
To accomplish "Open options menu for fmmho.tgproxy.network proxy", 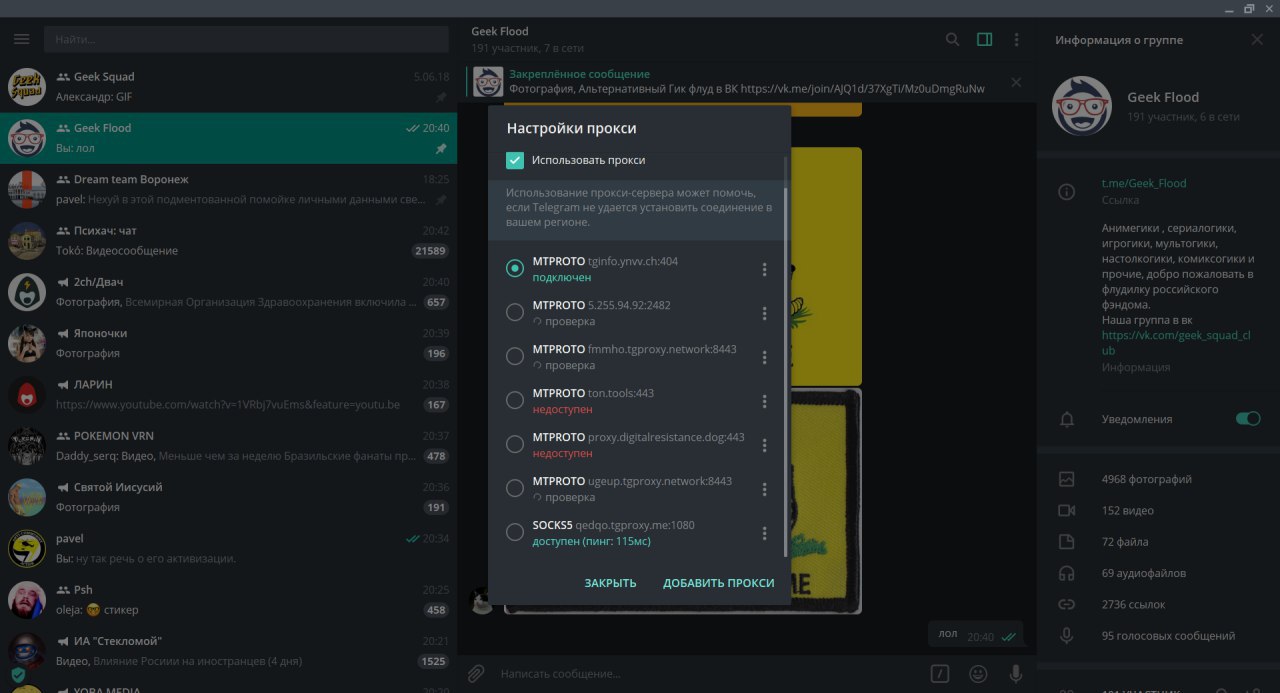I will 765,357.
